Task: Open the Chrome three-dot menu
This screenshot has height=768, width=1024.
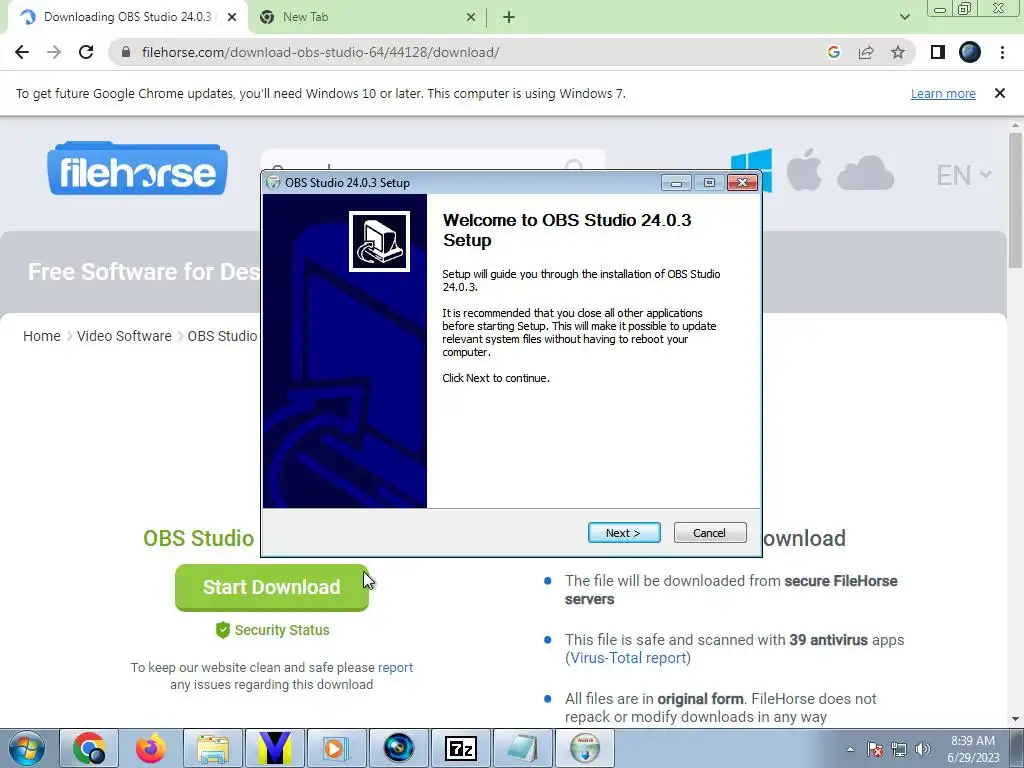Action: (1002, 52)
